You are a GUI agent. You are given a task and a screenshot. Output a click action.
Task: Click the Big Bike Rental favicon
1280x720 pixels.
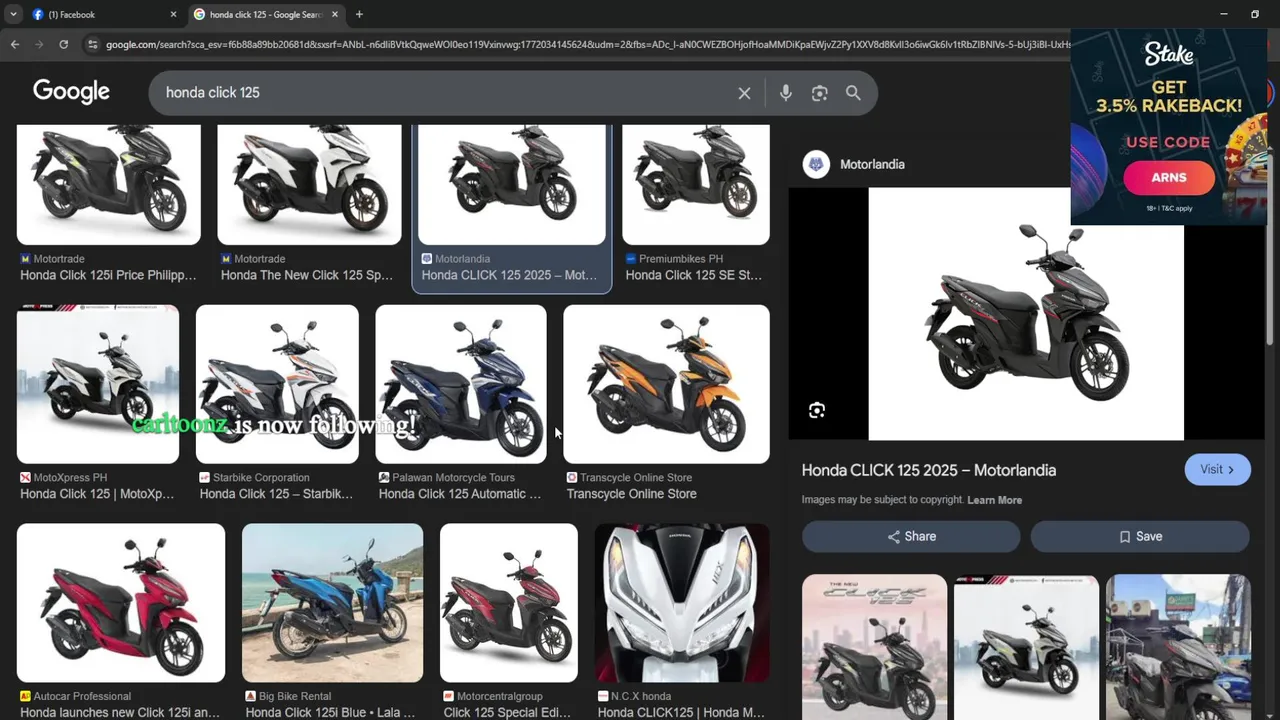251,696
